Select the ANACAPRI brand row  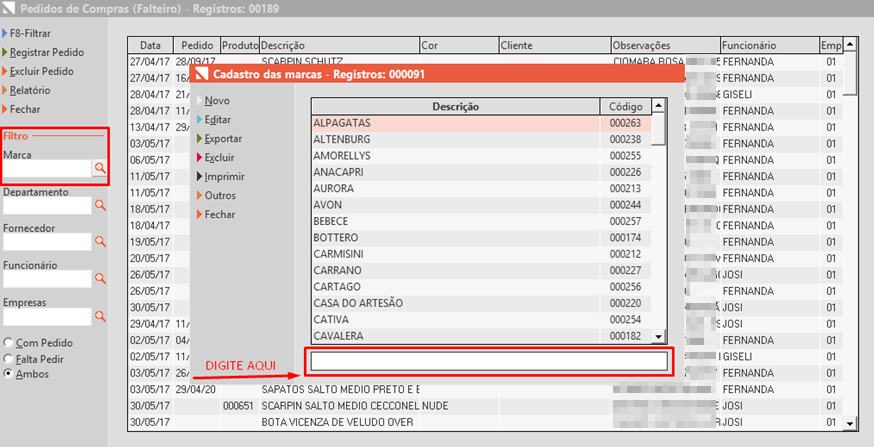coord(481,172)
